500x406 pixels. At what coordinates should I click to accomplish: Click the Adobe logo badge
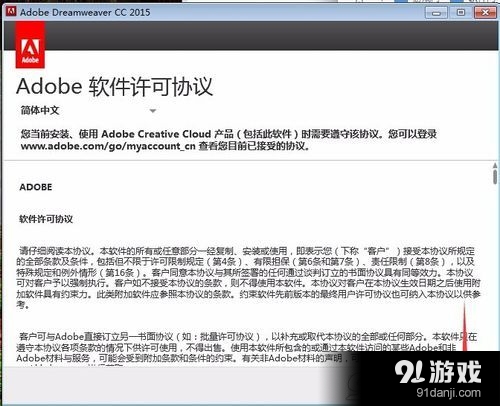30,45
